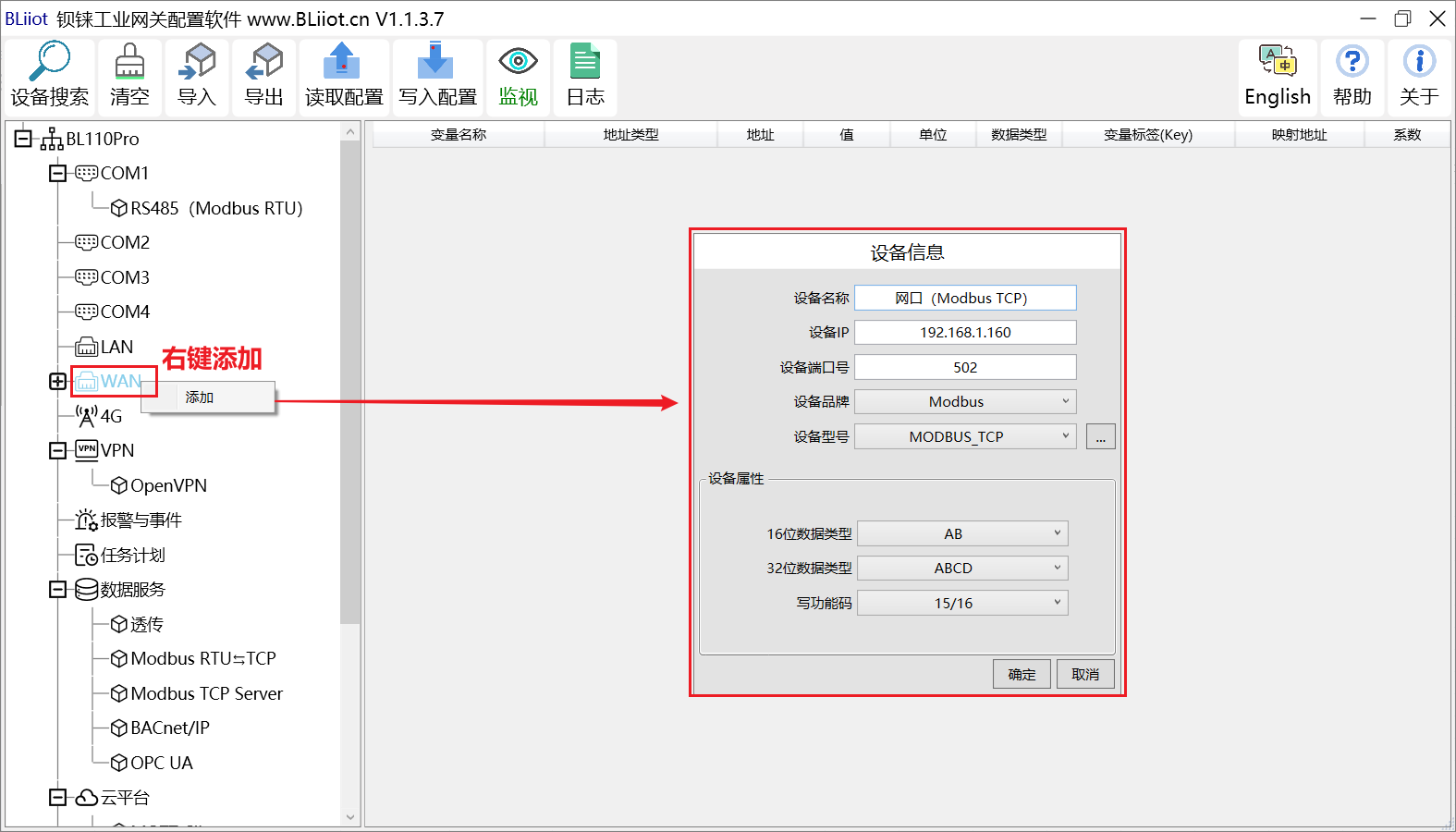Click the 写入配置 download icon

(435, 61)
